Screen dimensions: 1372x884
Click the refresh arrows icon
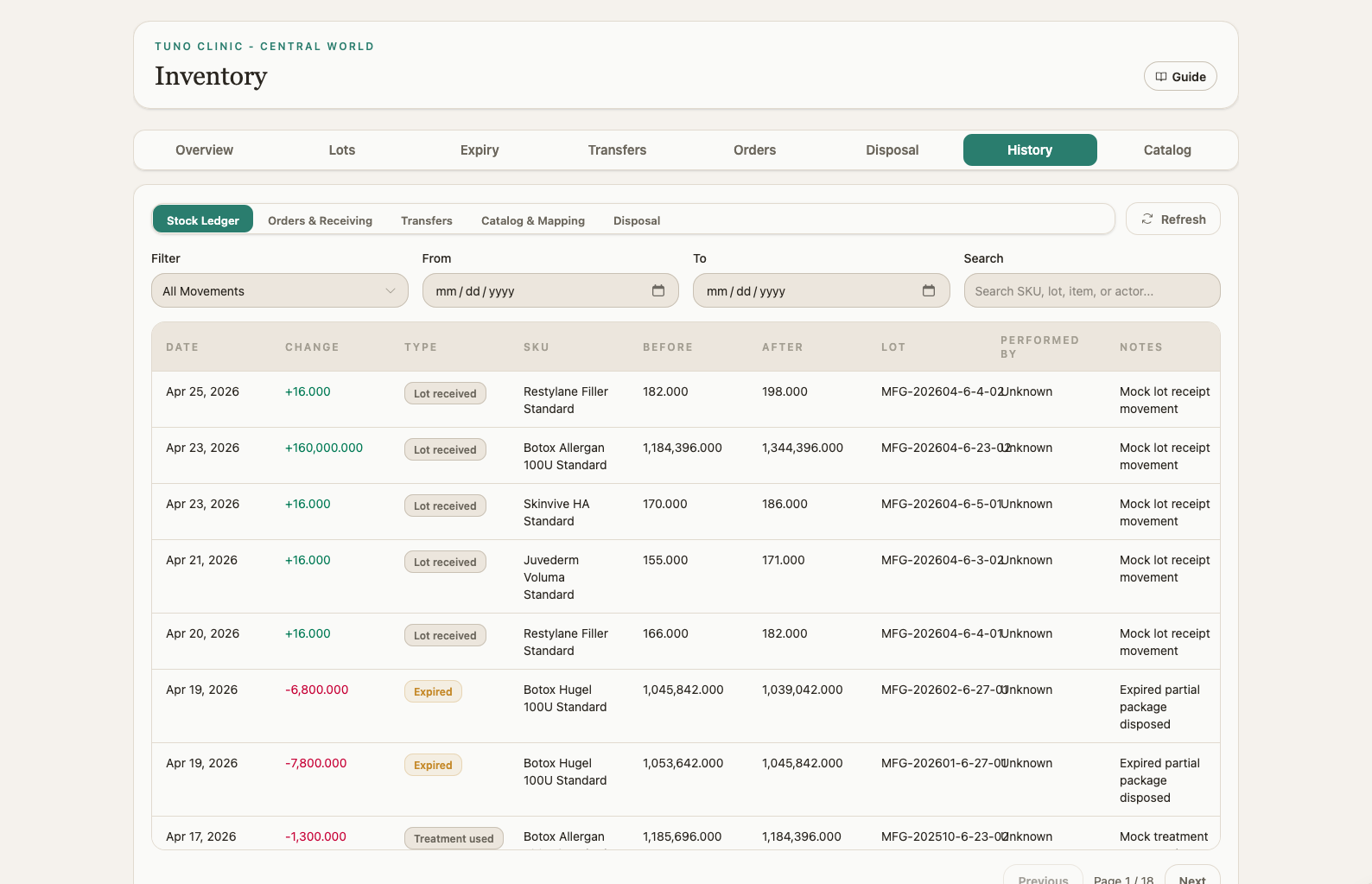(1147, 219)
